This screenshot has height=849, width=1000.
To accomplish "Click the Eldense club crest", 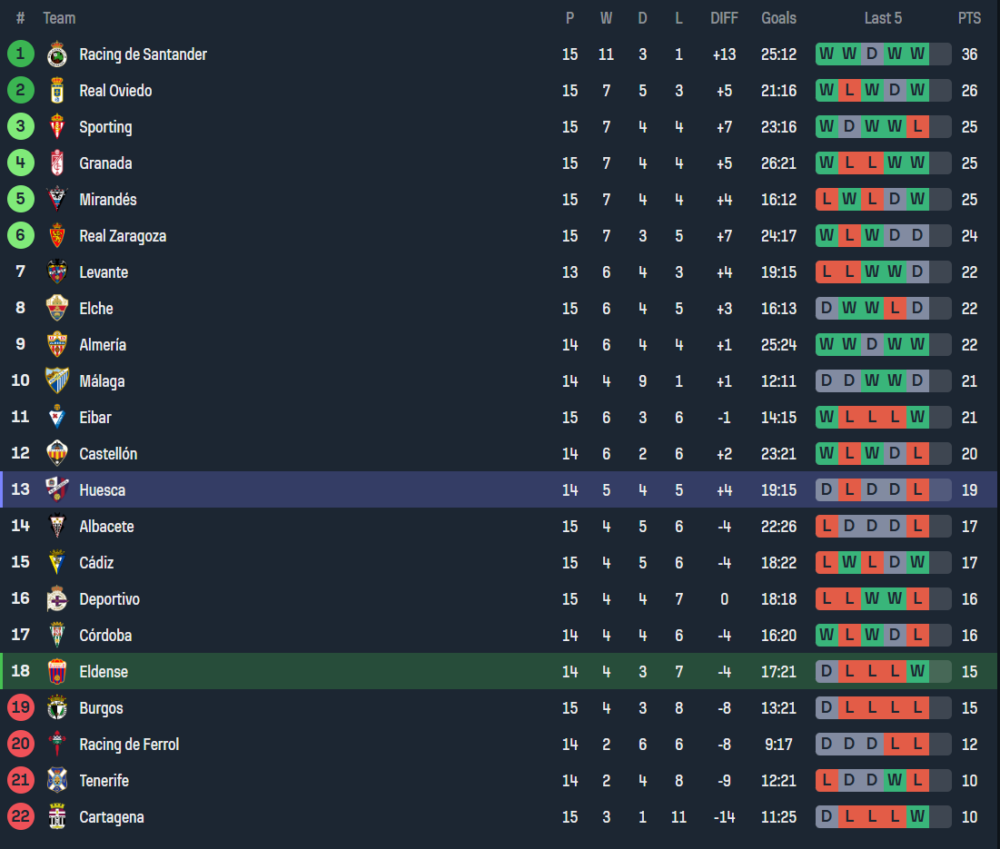I will pyautogui.click(x=57, y=672).
